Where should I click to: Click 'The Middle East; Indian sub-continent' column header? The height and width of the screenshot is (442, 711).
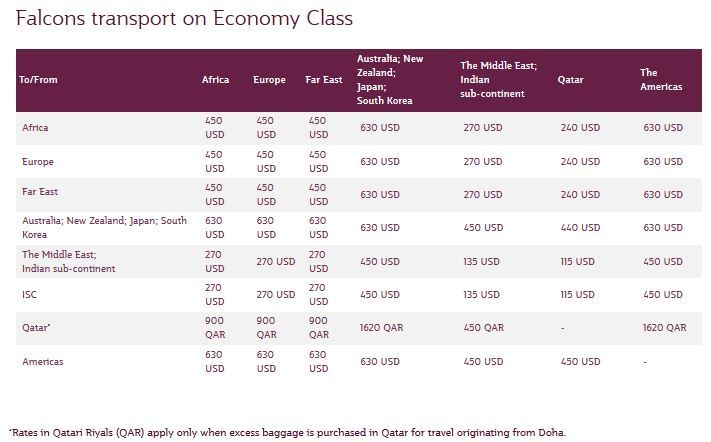[x=498, y=79]
